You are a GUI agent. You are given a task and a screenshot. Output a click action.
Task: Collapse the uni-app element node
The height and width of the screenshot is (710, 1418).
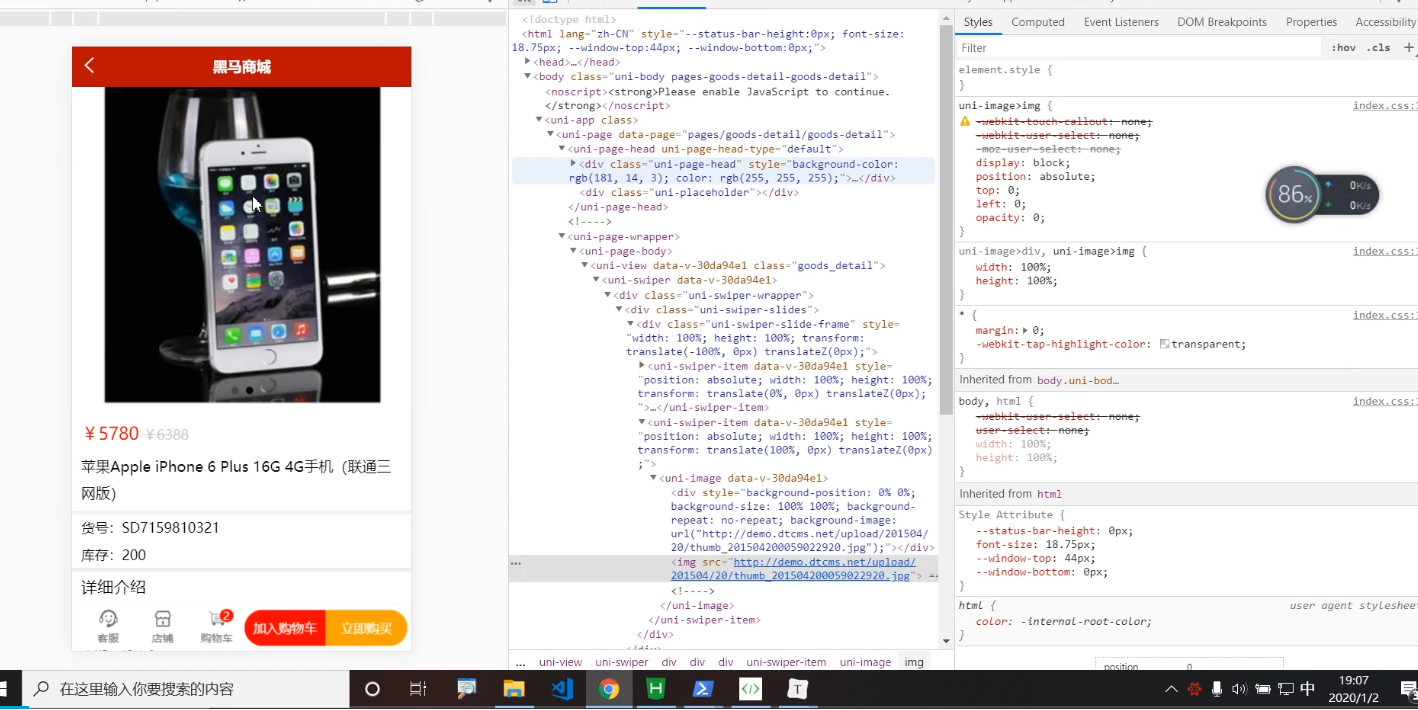539,120
